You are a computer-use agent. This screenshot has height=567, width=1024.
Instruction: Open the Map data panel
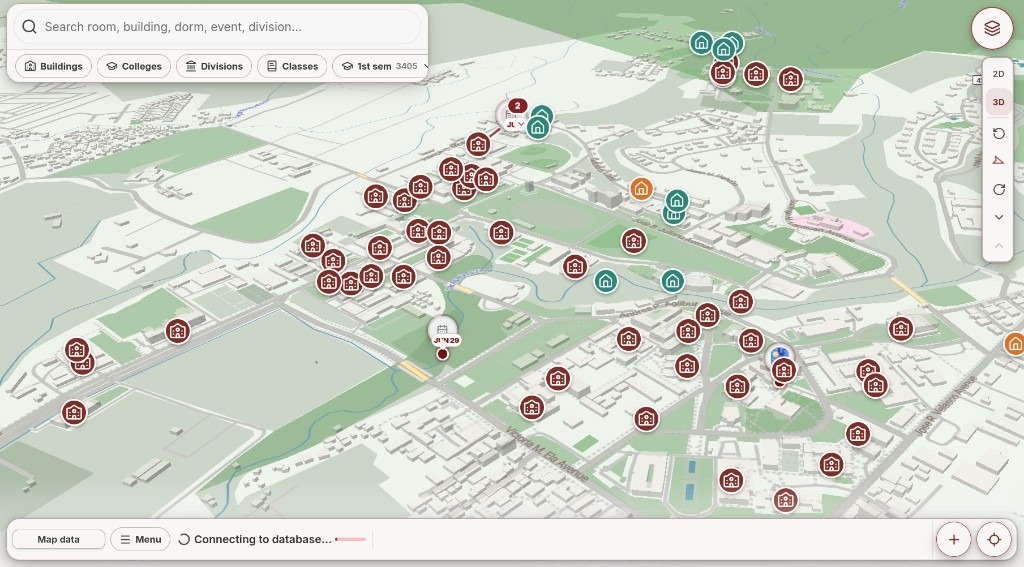[58, 540]
